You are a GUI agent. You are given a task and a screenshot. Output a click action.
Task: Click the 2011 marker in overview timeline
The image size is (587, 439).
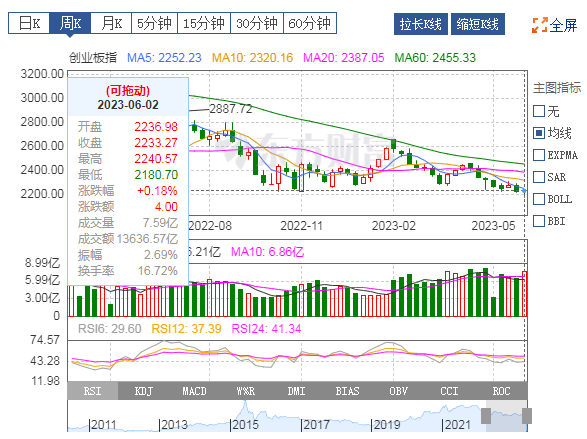[103, 425]
